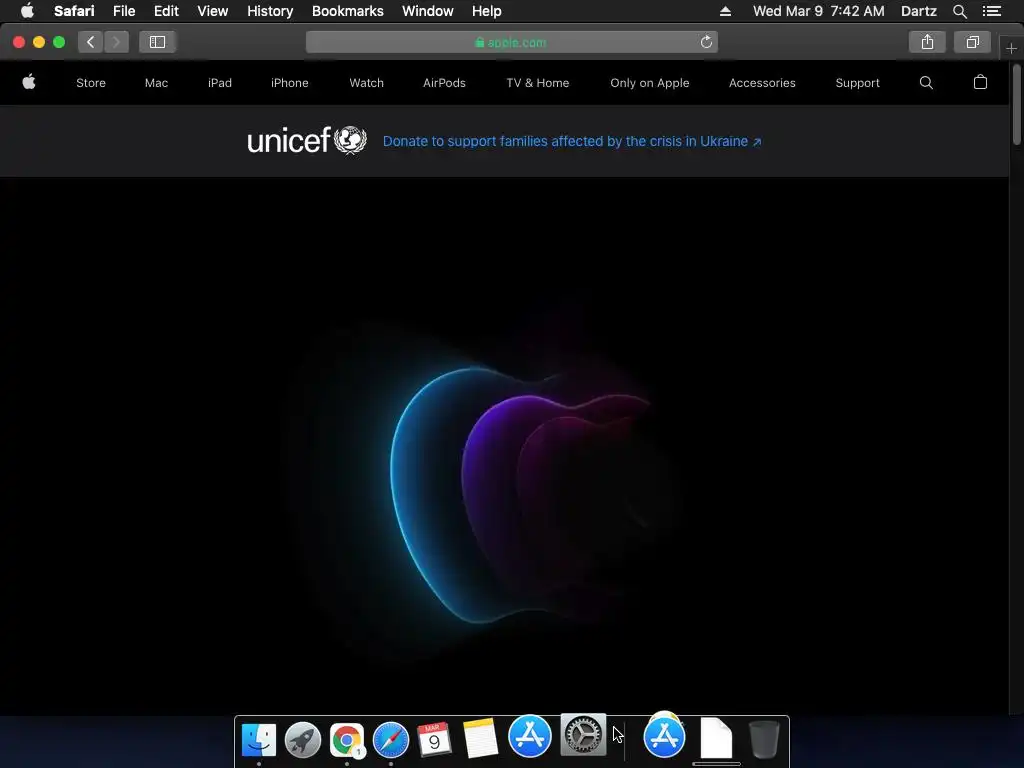The width and height of the screenshot is (1024, 768).
Task: Click the Dartz user menu
Action: point(918,11)
